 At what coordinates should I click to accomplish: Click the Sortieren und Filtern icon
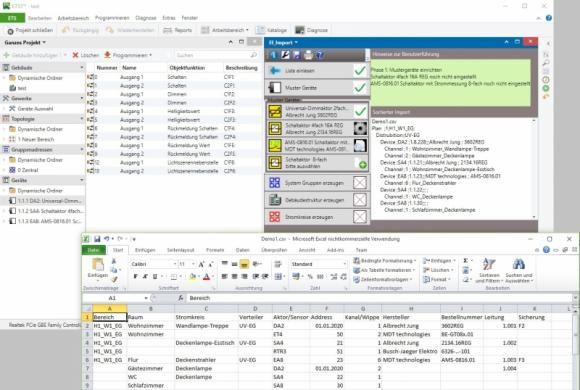click(x=489, y=264)
